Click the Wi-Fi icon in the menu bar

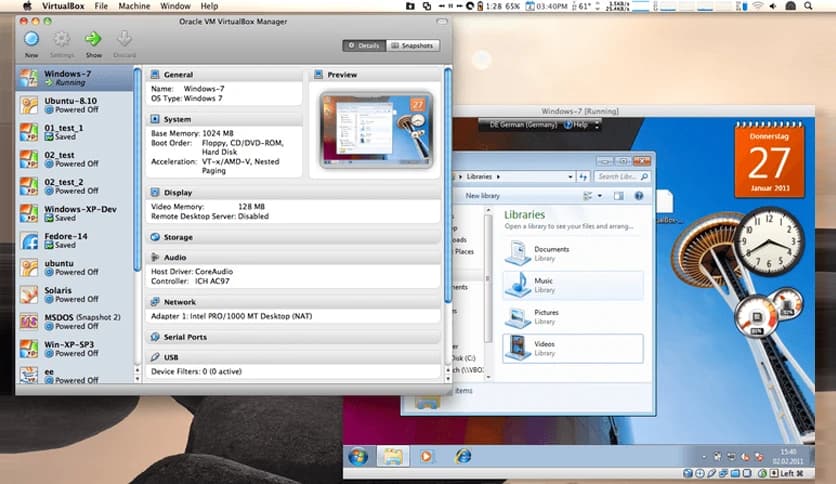pos(758,6)
